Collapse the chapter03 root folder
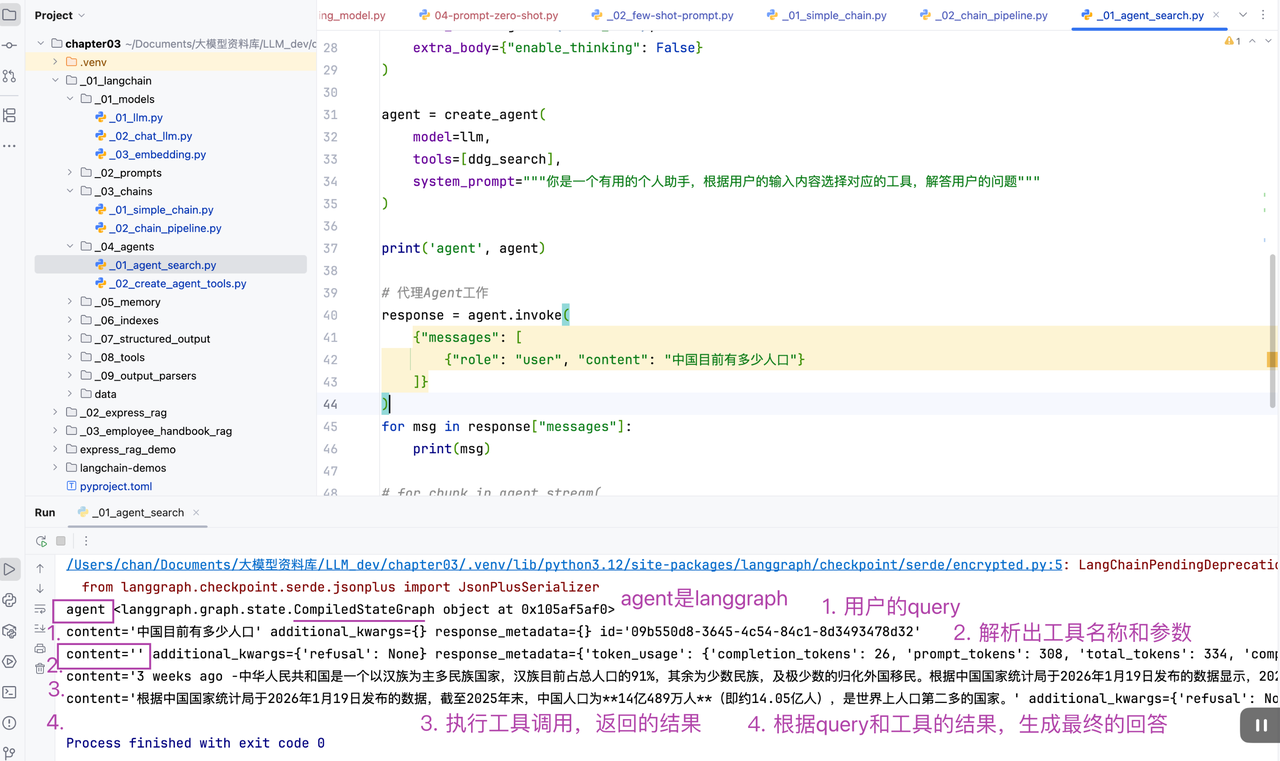1280x761 pixels. (x=41, y=44)
